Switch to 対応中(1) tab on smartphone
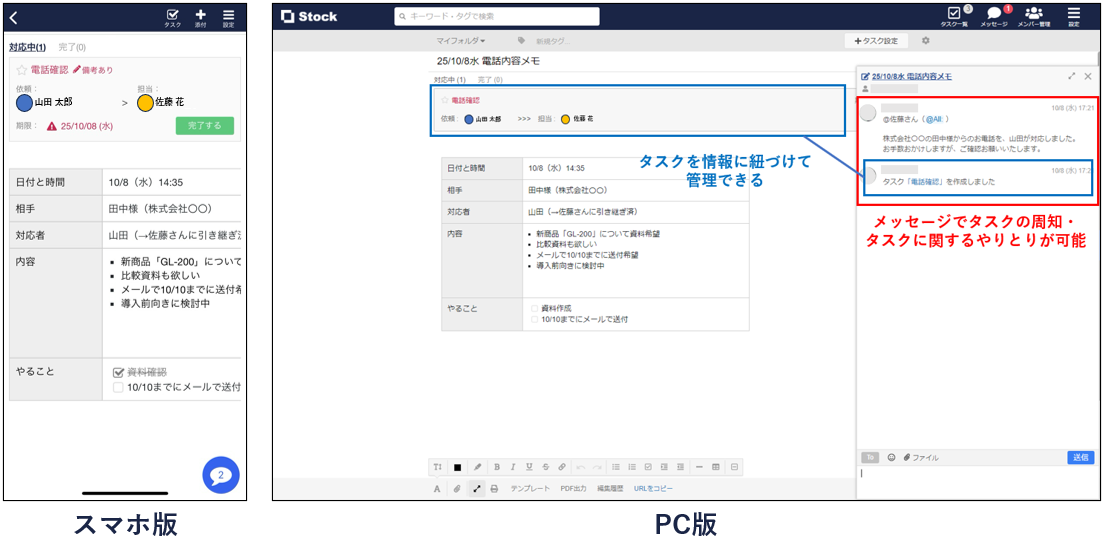1106x555 pixels. (x=28, y=47)
